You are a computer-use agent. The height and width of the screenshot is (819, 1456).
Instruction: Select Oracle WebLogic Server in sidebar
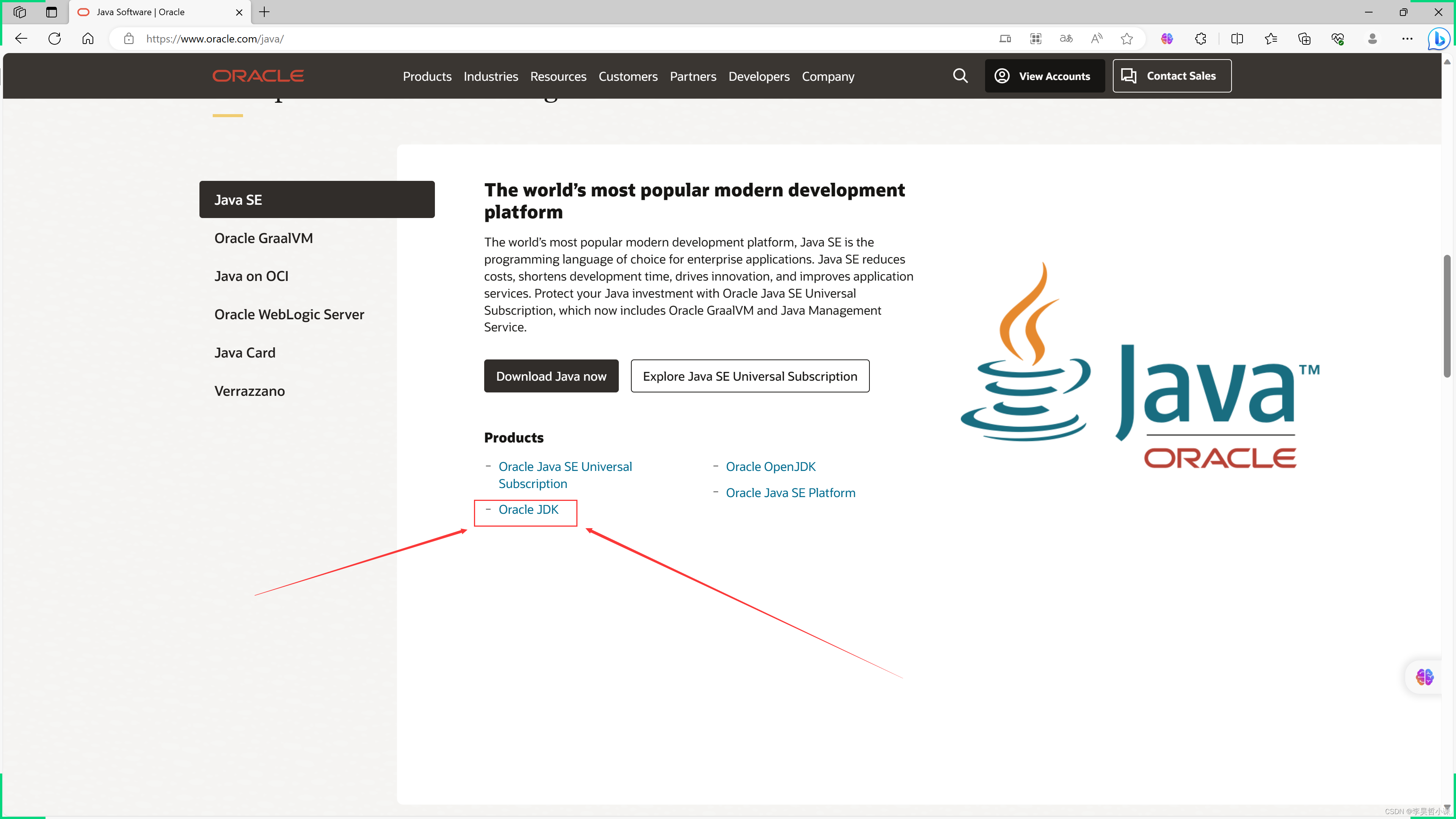coord(289,314)
